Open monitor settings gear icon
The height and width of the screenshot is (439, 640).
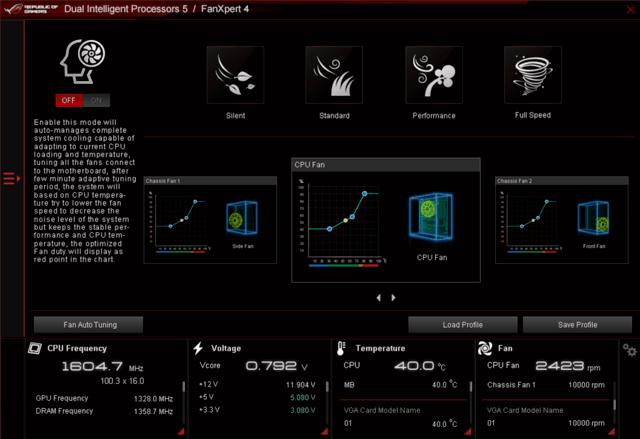pos(629,350)
